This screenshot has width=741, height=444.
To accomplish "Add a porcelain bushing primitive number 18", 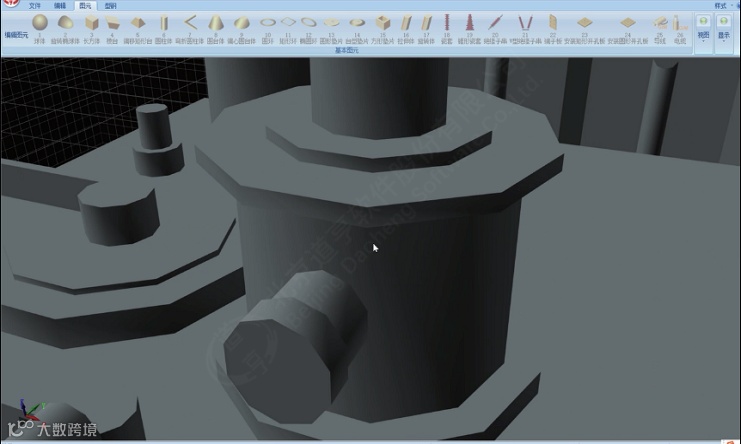I will pyautogui.click(x=447, y=28).
